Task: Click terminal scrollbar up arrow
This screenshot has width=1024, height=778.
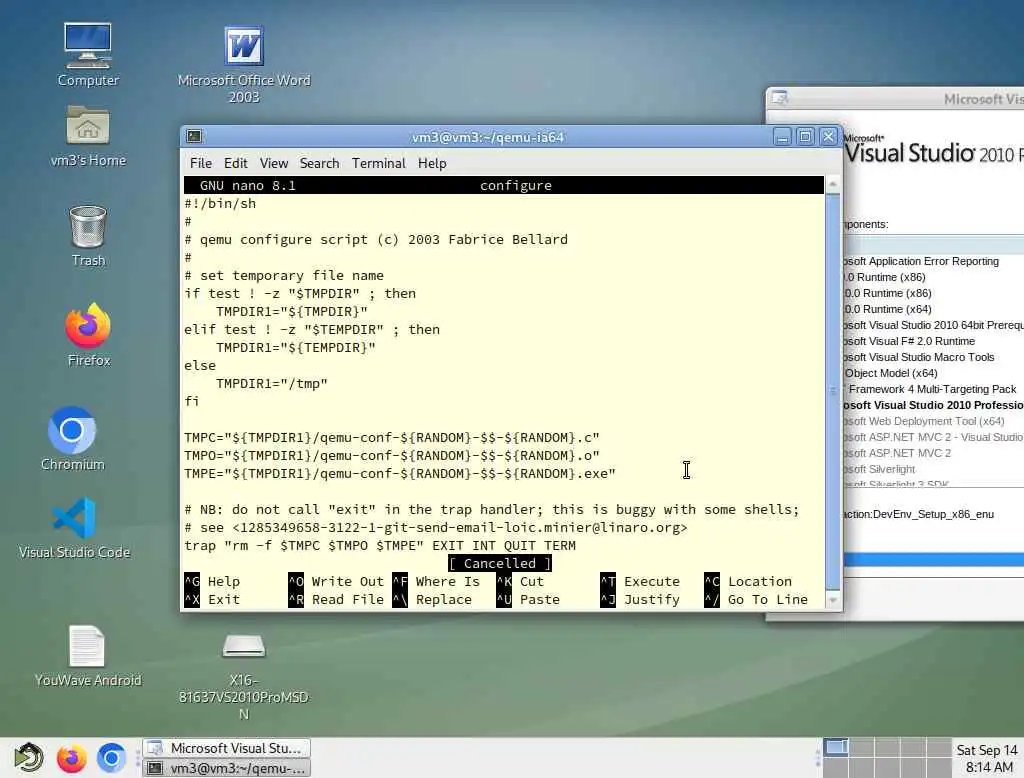Action: click(x=833, y=186)
